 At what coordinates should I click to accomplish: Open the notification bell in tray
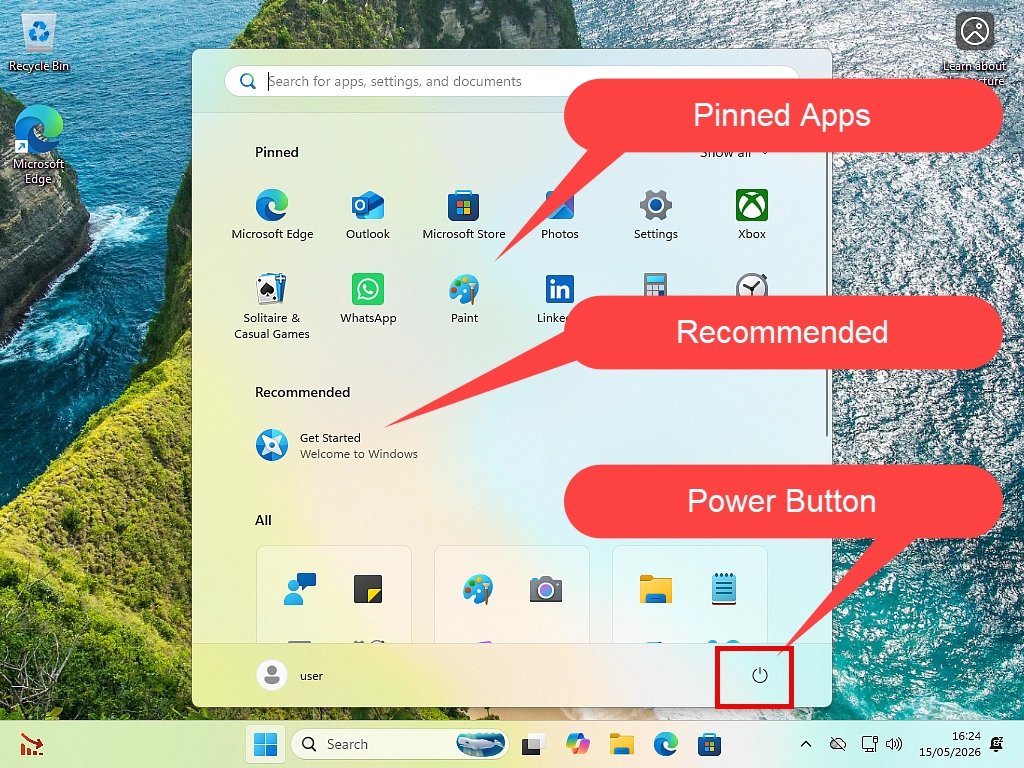pos(997,744)
